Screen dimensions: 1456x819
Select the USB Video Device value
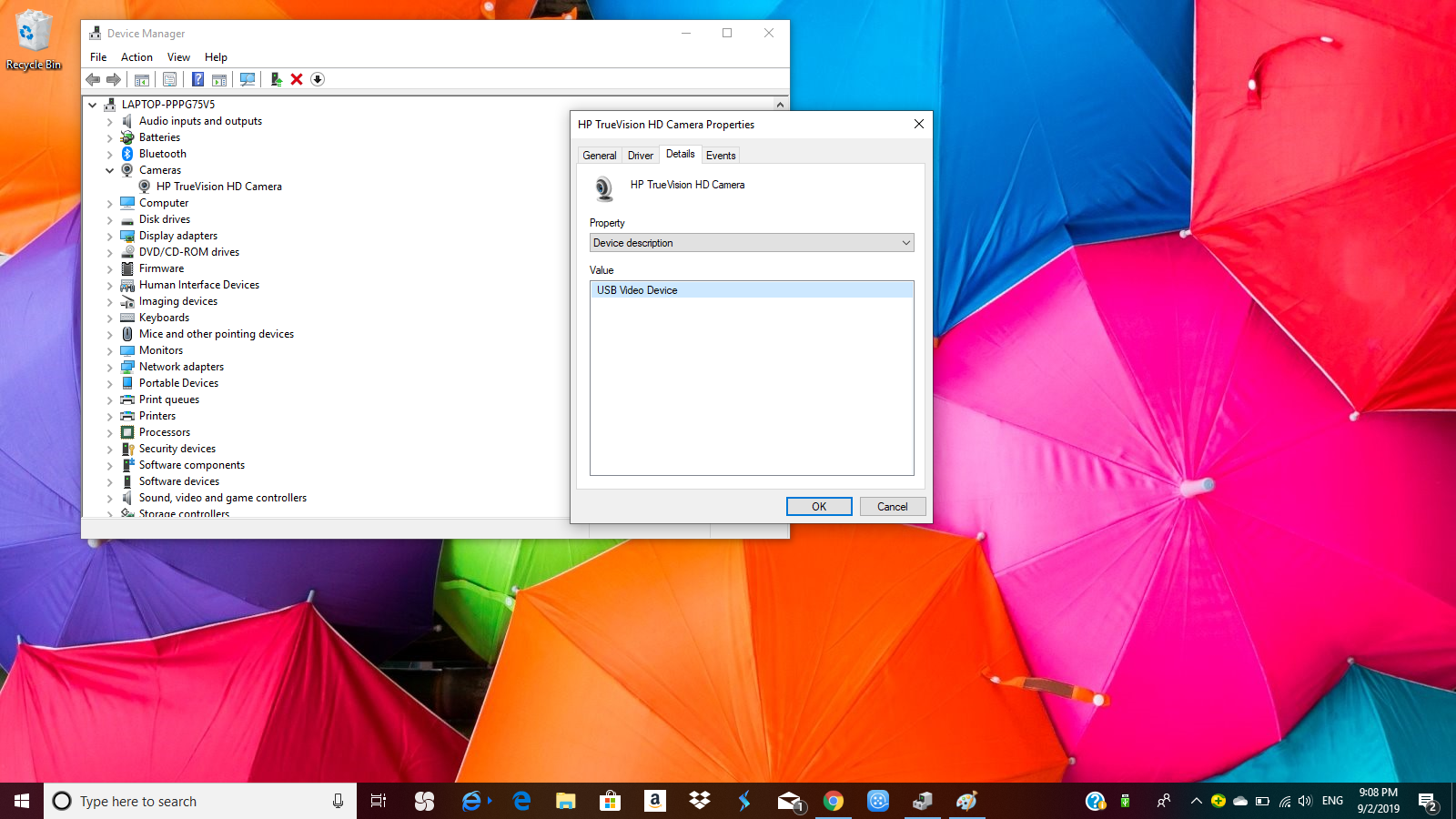pyautogui.click(x=637, y=290)
